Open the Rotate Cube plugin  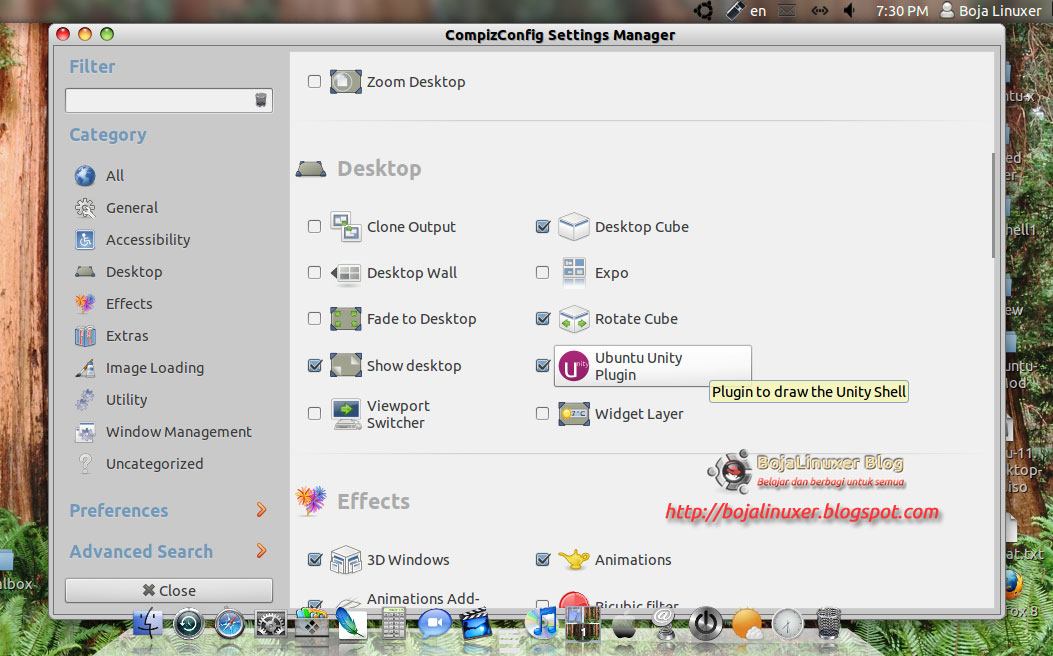point(574,318)
